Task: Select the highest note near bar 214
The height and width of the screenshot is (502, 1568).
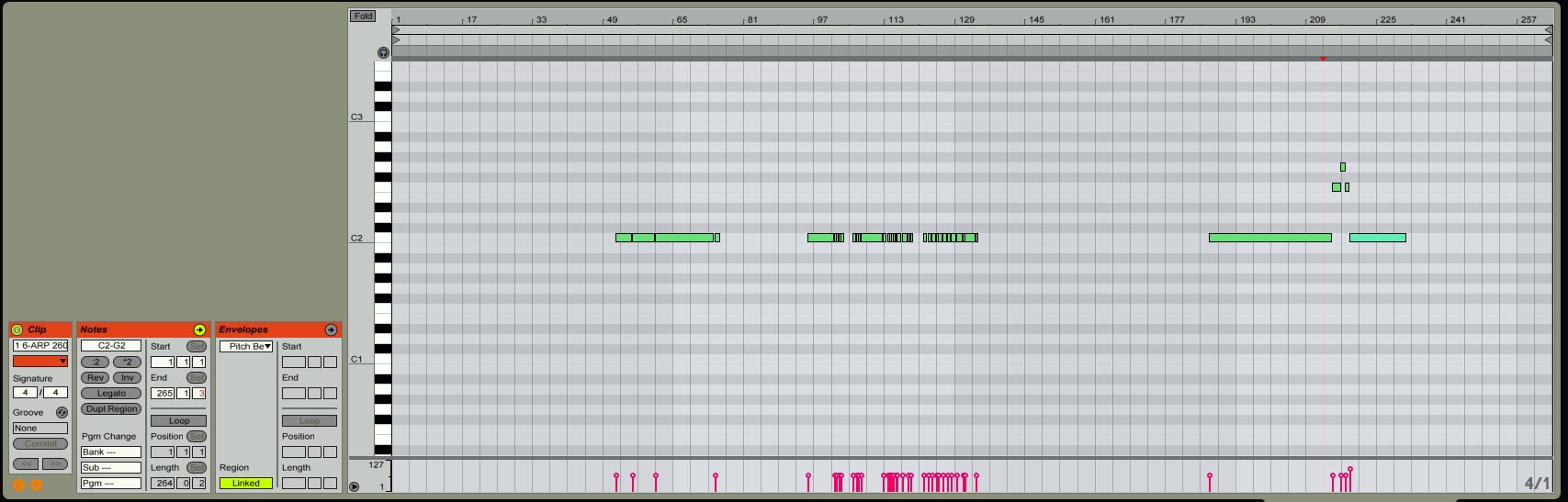Action: [x=1343, y=167]
